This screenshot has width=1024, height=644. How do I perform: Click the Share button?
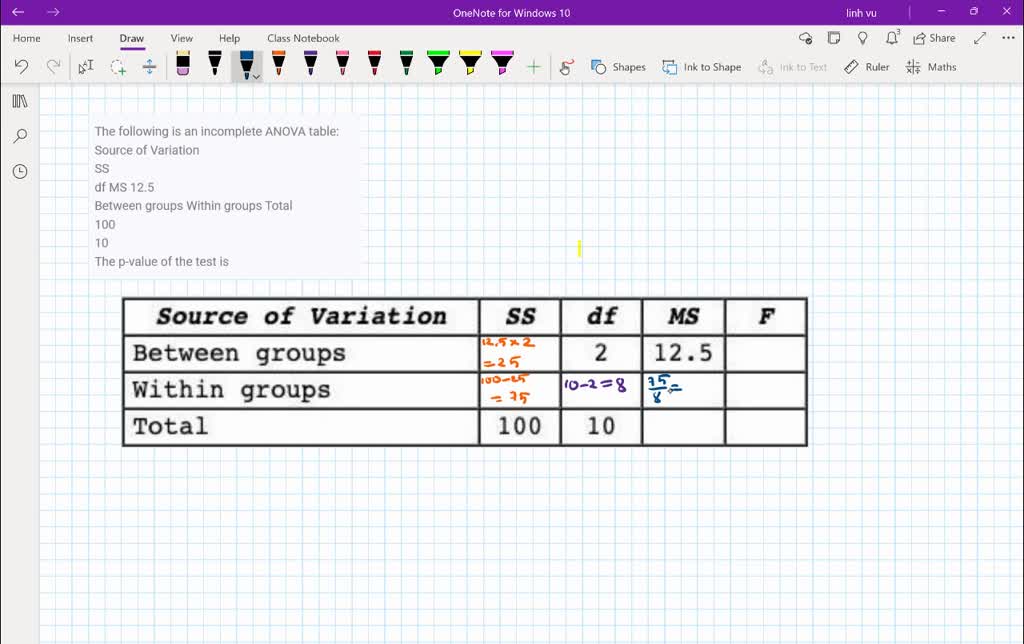click(x=933, y=38)
